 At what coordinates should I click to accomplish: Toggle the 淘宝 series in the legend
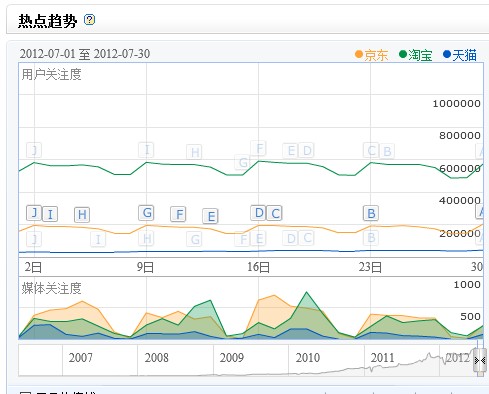coord(416,55)
